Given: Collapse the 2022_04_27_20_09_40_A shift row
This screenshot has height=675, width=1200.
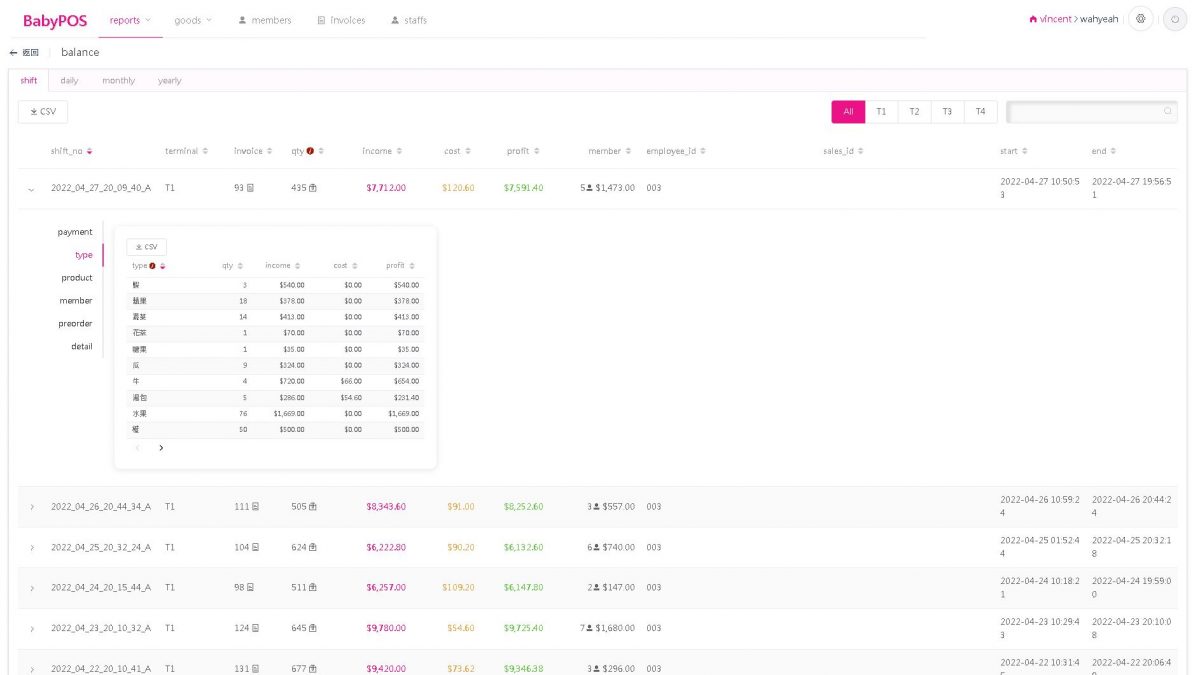Looking at the screenshot, I should click(x=31, y=188).
